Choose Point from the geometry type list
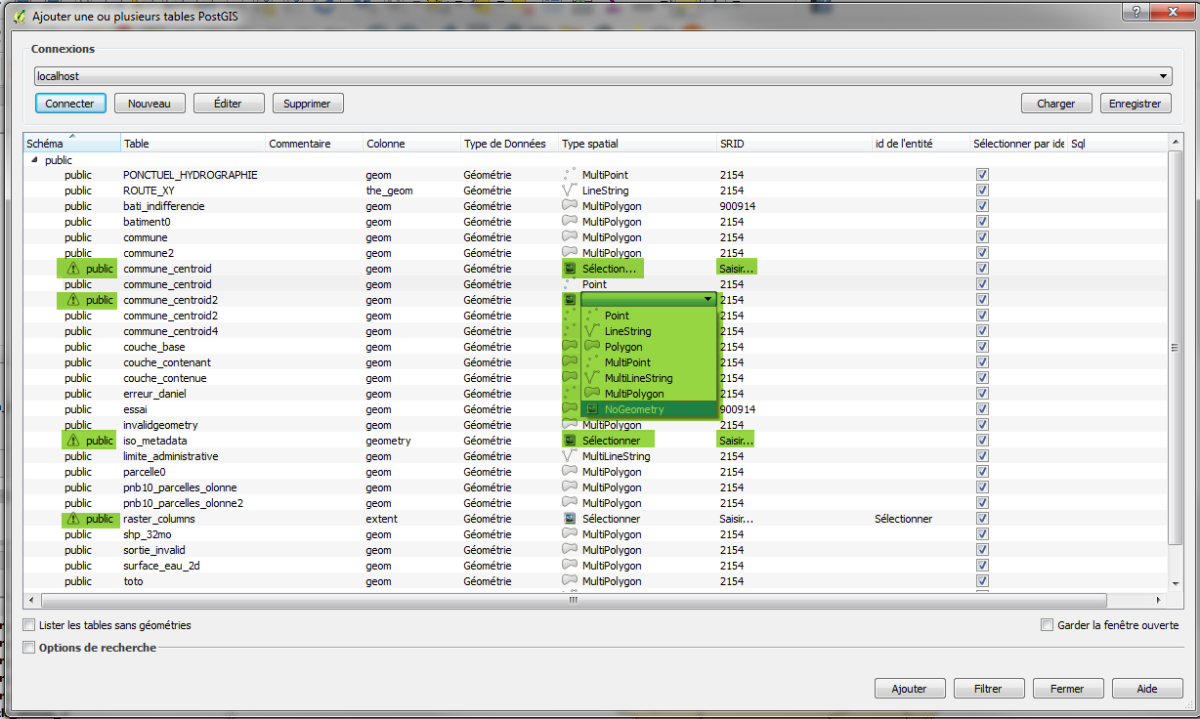The image size is (1200, 719). tap(617, 316)
